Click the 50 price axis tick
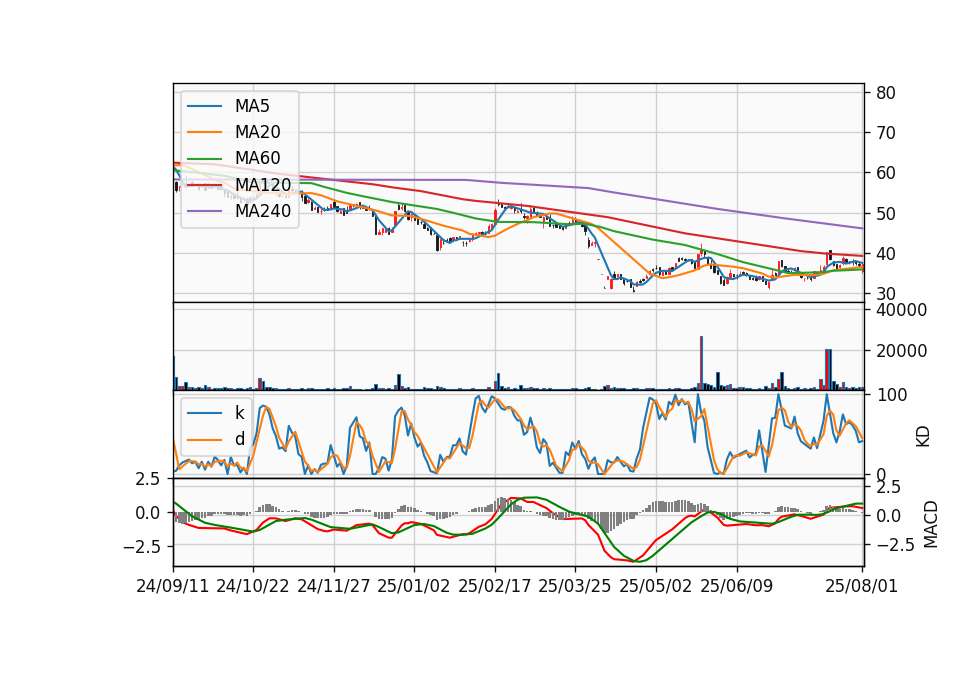Image resolution: width=960 pixels, height=690 pixels. 886,214
